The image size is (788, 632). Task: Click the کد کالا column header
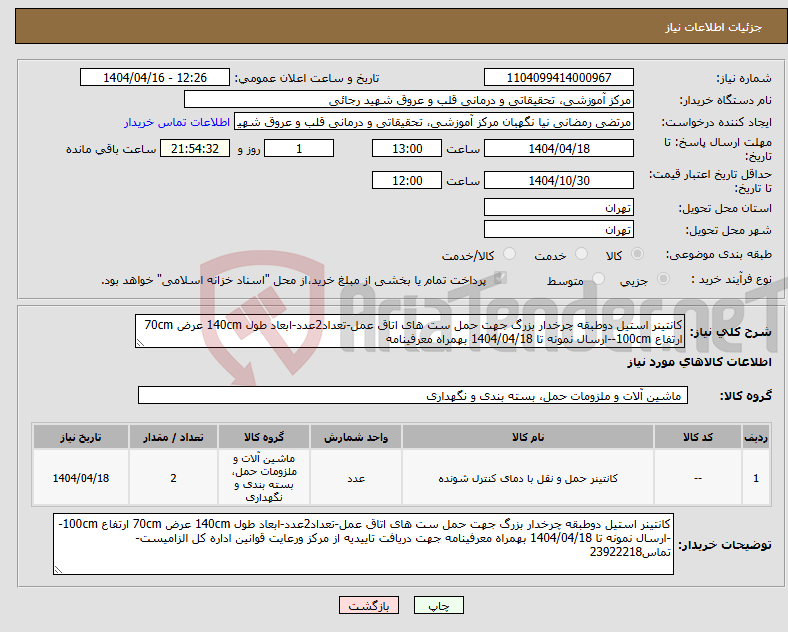pos(698,437)
